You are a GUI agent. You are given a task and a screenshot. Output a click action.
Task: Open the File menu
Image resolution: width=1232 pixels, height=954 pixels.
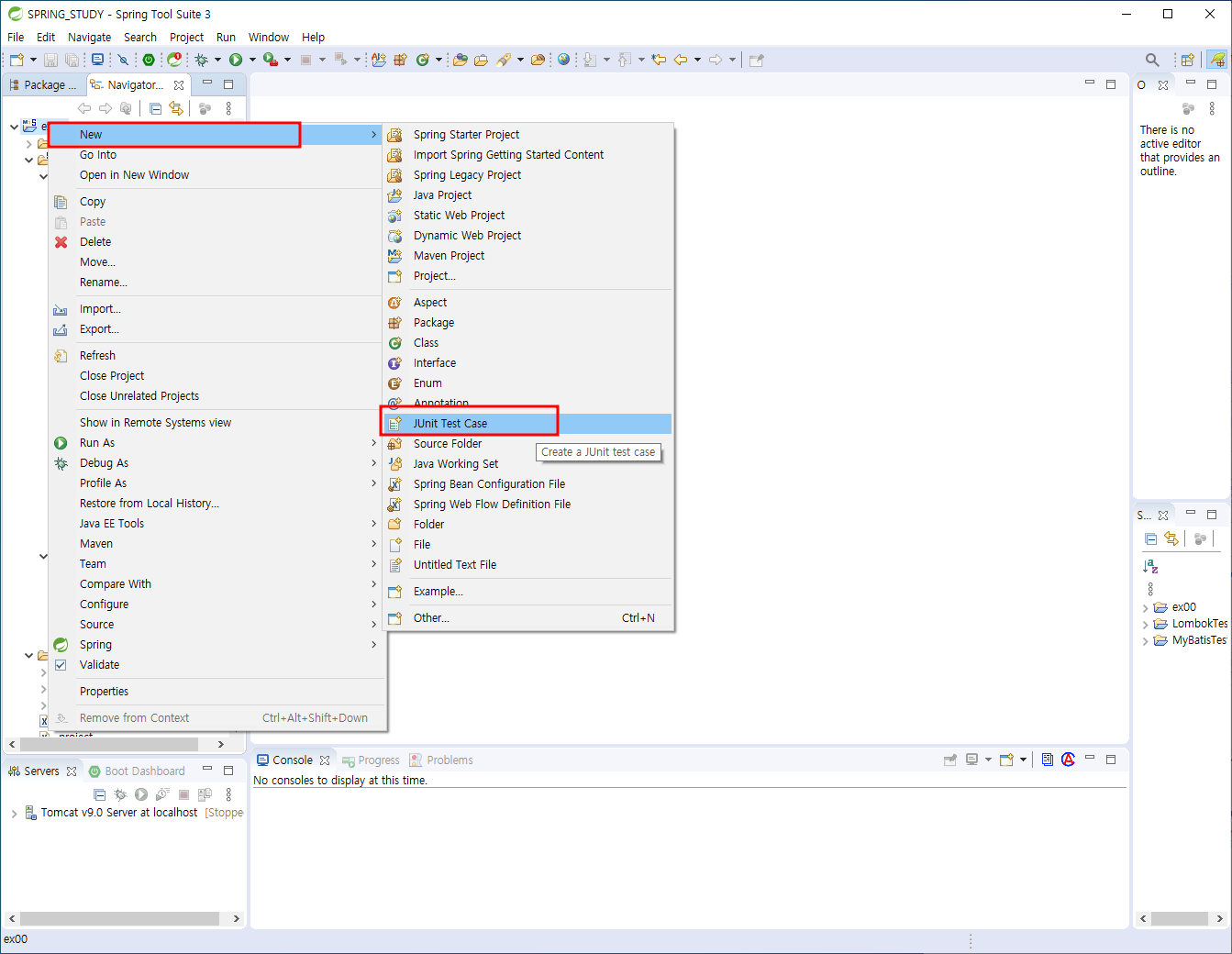[x=16, y=38]
